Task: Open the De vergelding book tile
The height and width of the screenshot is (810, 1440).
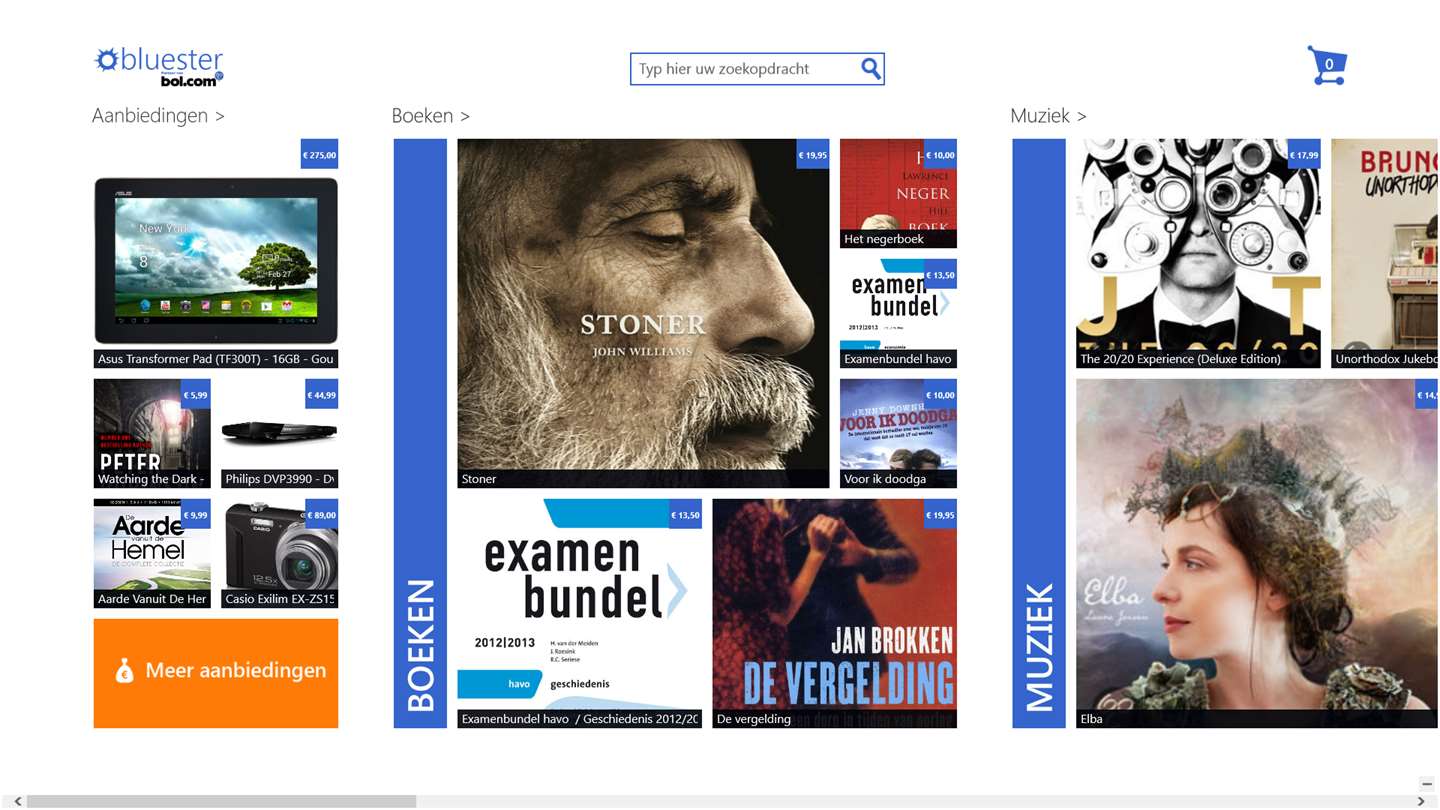Action: coord(835,613)
